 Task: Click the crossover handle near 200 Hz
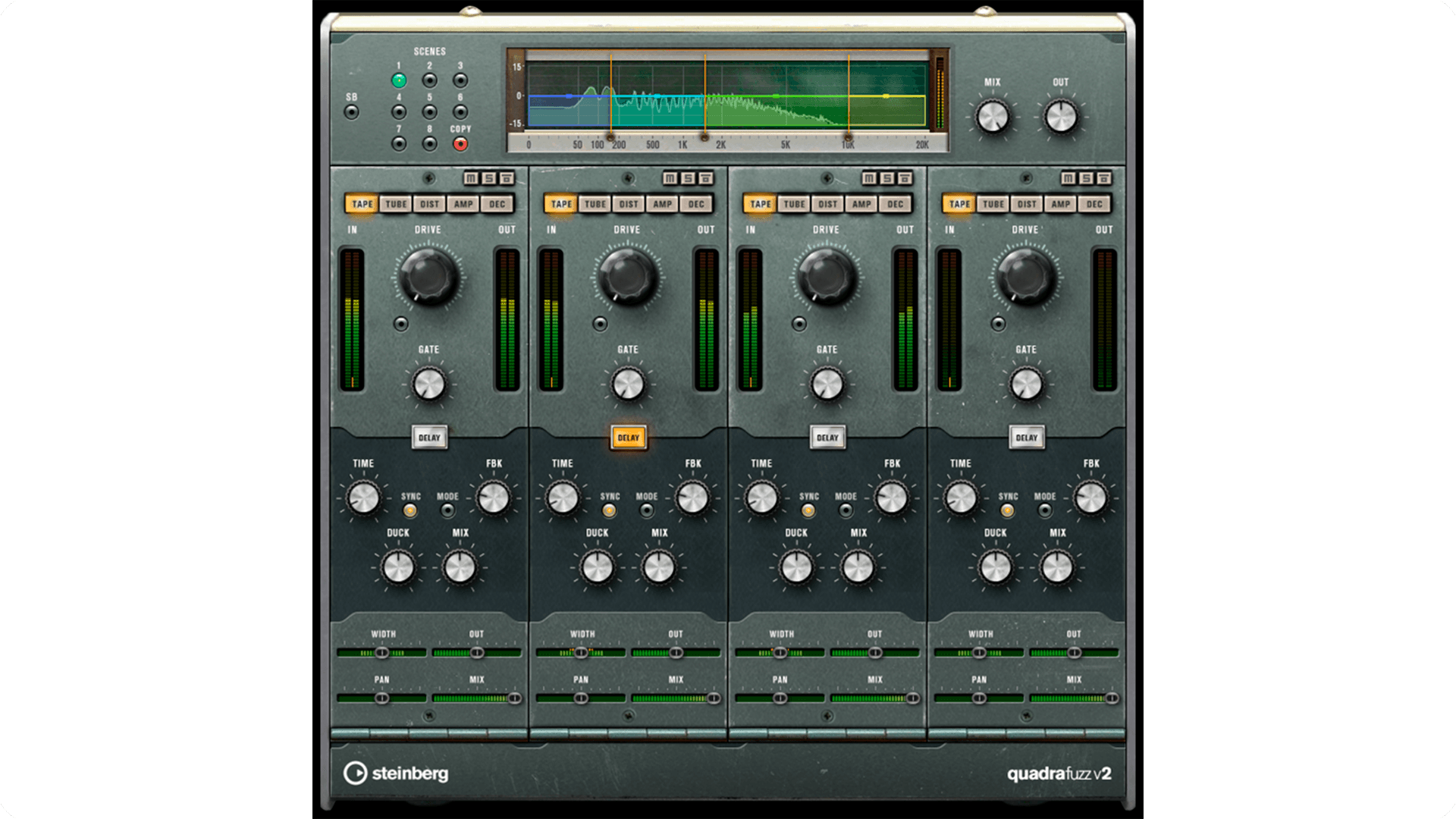coord(610,137)
